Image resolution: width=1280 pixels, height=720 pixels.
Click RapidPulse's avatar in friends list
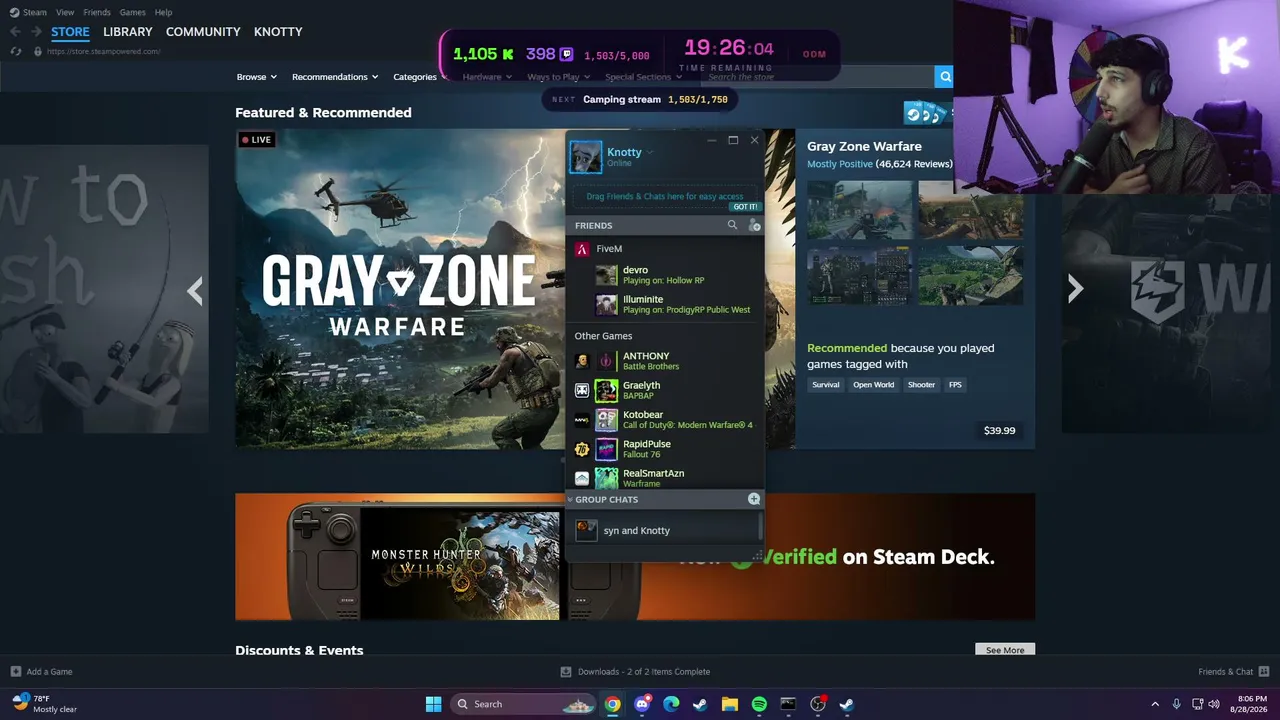pyautogui.click(x=606, y=449)
